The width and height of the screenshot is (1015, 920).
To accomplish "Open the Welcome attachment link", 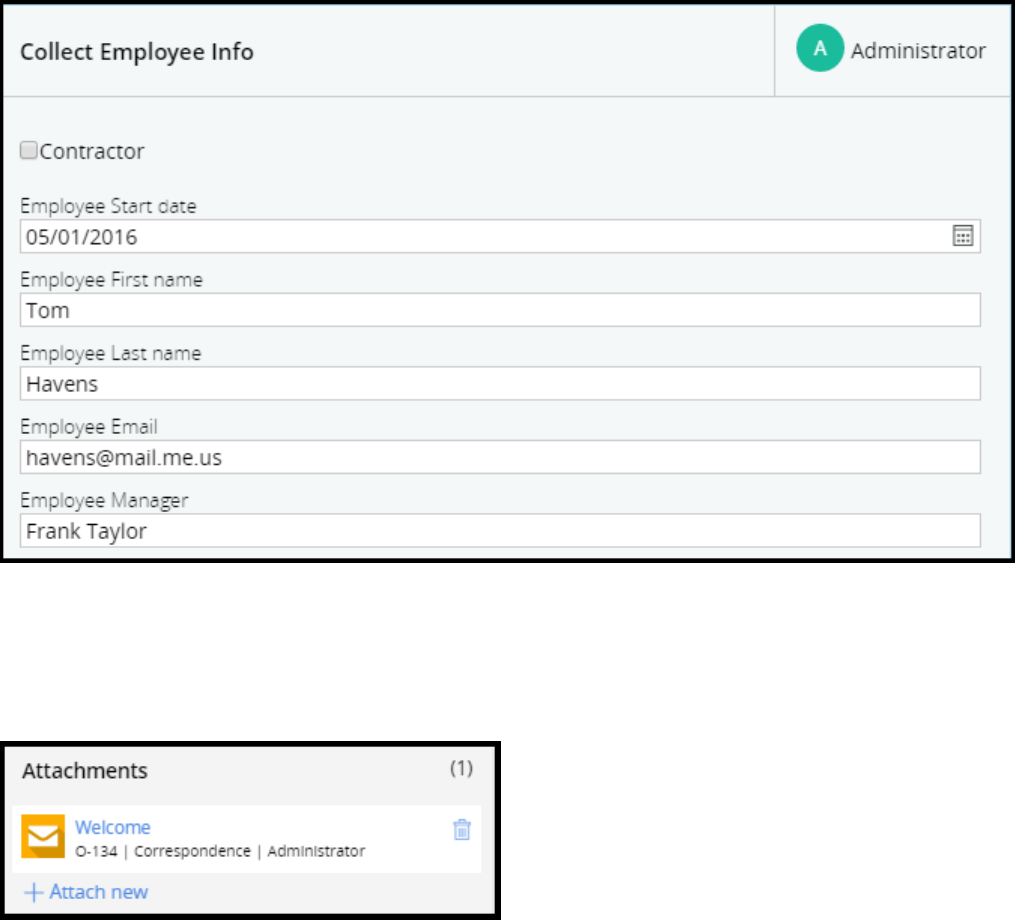I will tap(112, 827).
